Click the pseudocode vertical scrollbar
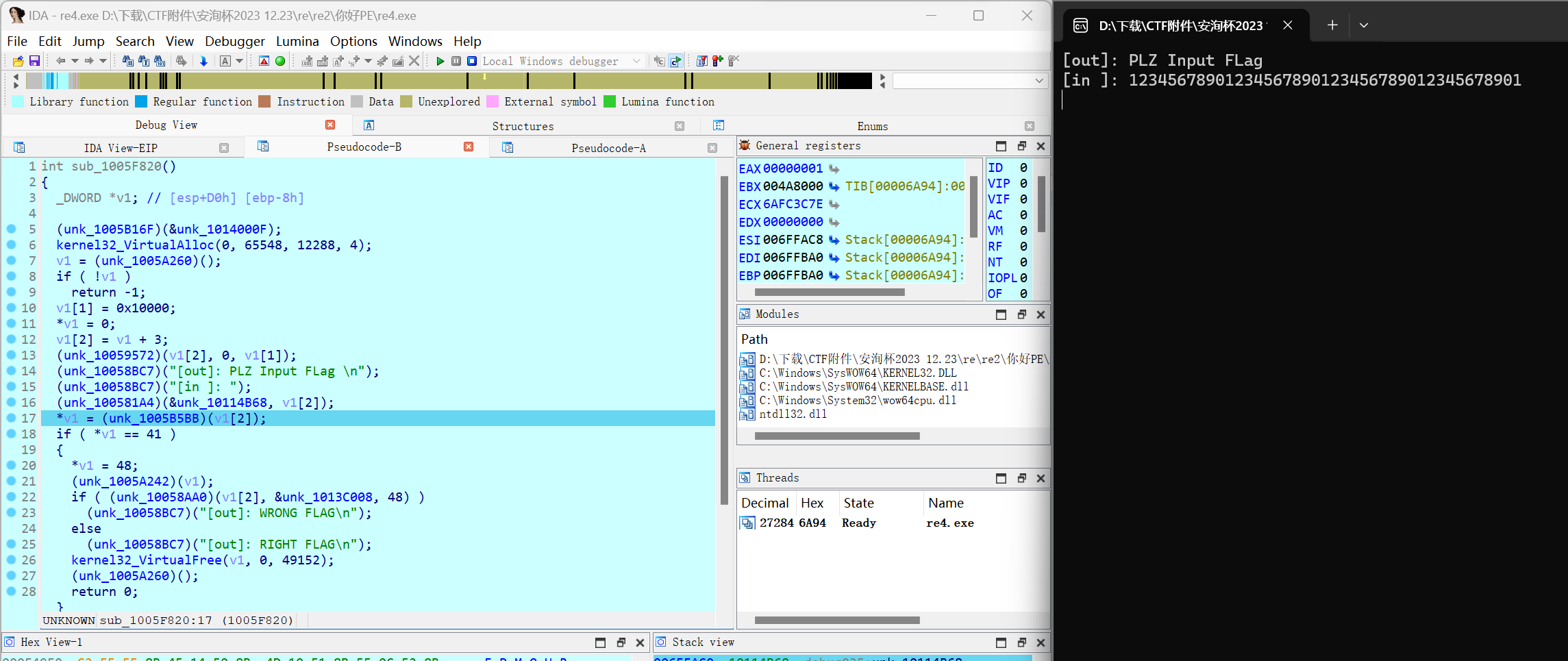Viewport: 1568px width, 661px height. point(724,340)
